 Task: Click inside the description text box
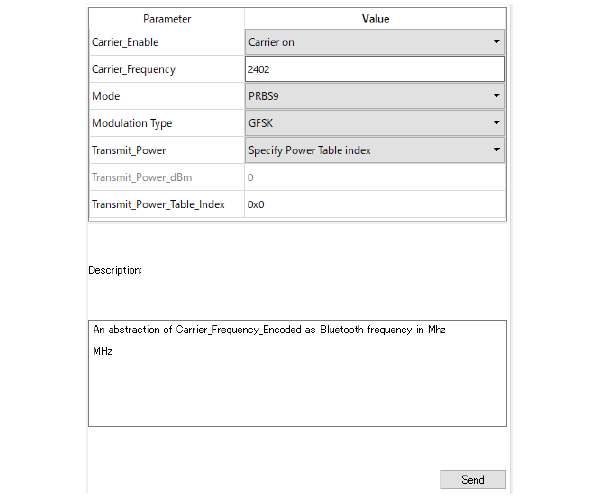click(297, 373)
